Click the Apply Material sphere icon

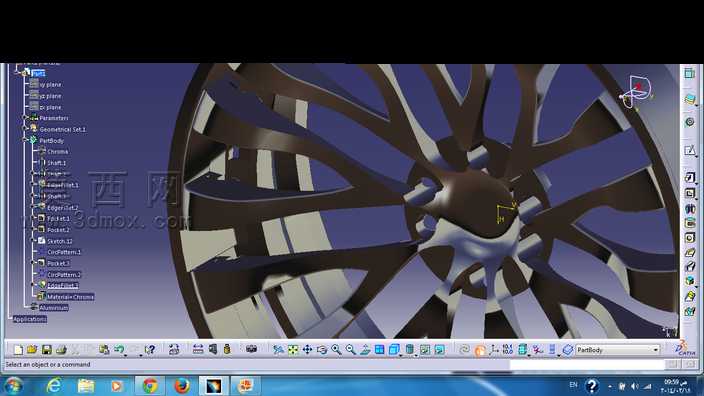(x=480, y=350)
